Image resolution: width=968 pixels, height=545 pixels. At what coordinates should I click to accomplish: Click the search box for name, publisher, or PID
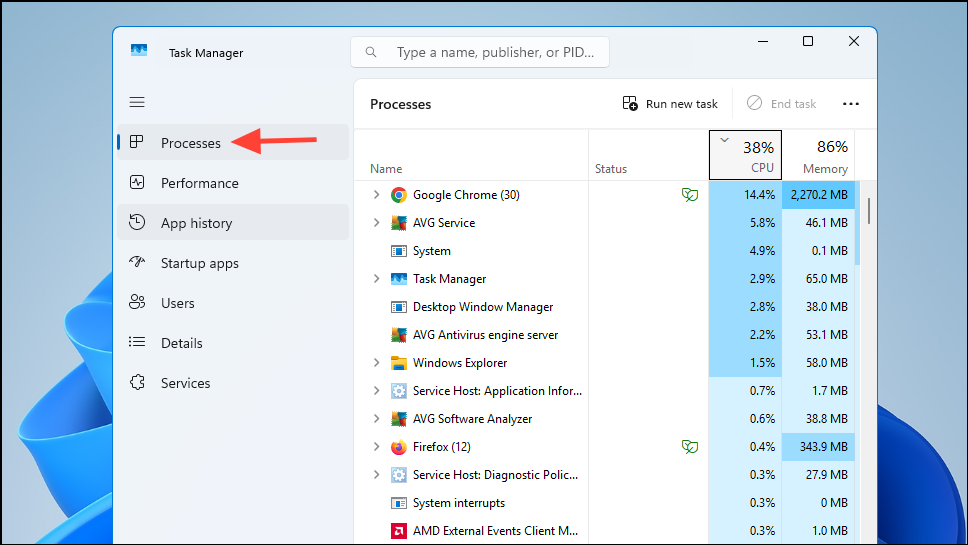480,52
